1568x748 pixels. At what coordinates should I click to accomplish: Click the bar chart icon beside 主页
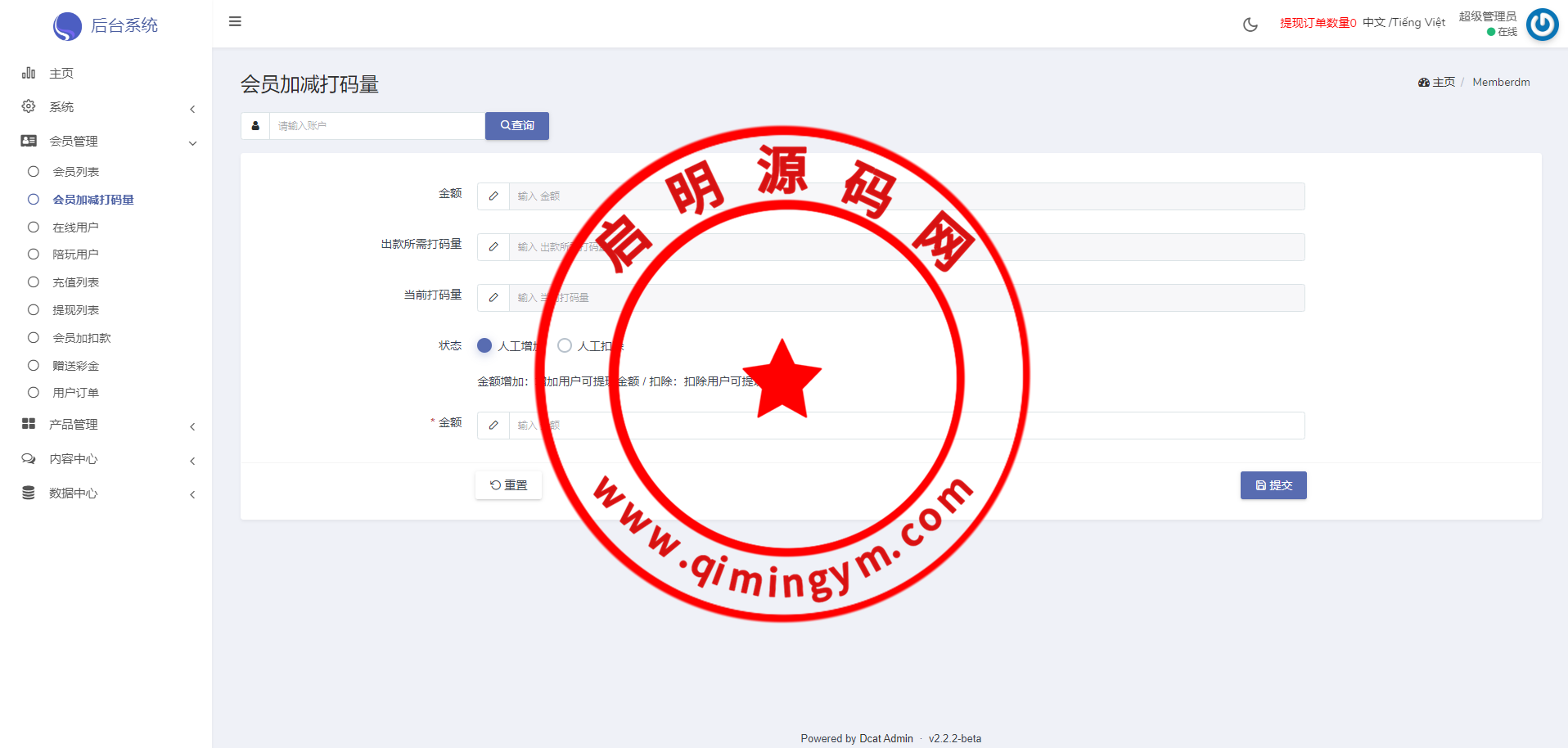point(29,73)
